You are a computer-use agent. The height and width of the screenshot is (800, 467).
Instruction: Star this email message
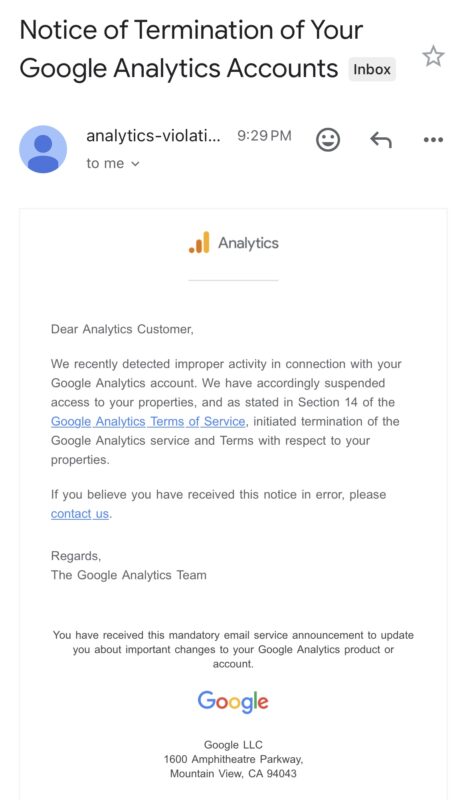click(433, 56)
